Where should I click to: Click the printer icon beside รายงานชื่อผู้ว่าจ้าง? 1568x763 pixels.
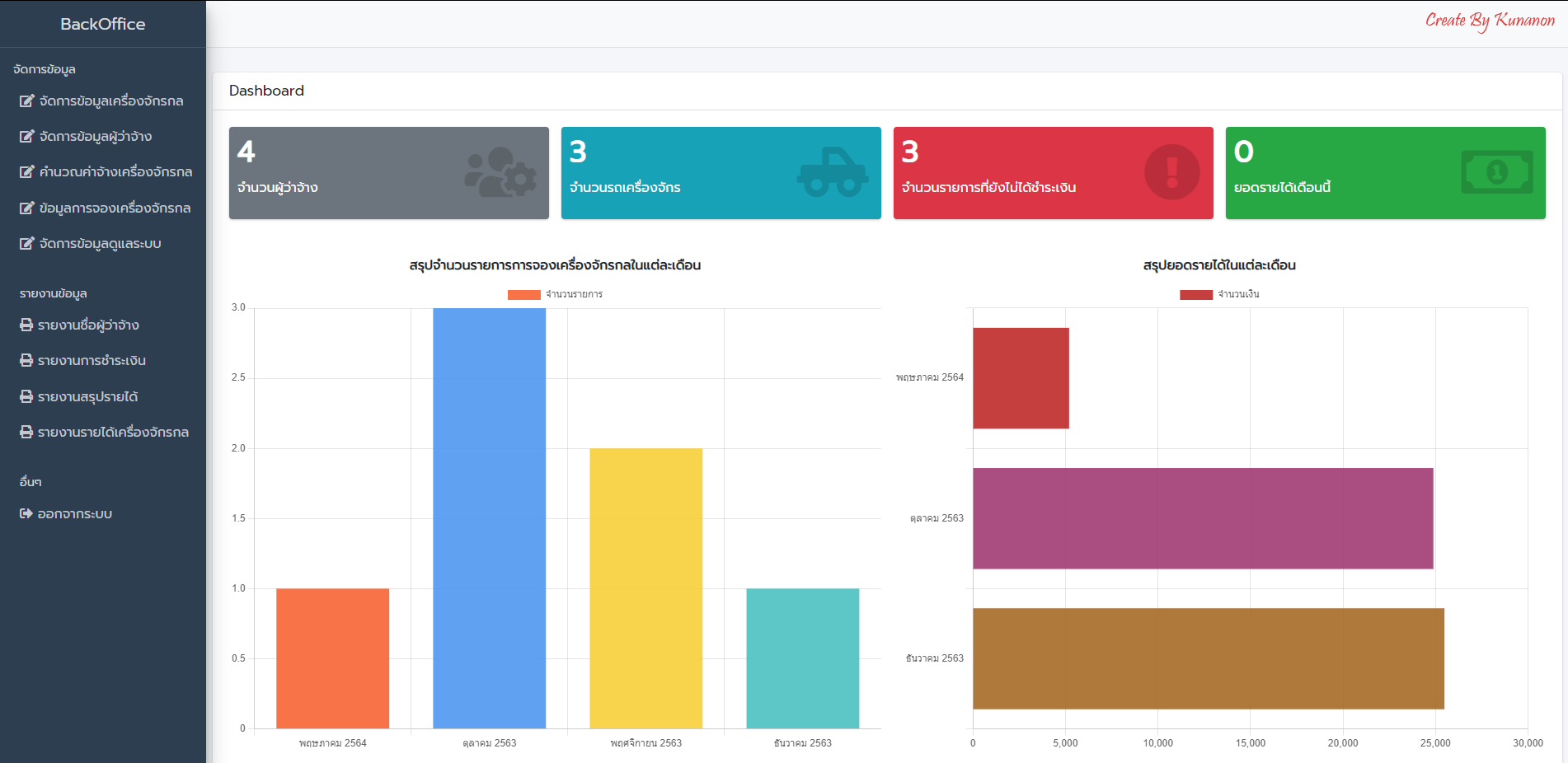pyautogui.click(x=26, y=325)
